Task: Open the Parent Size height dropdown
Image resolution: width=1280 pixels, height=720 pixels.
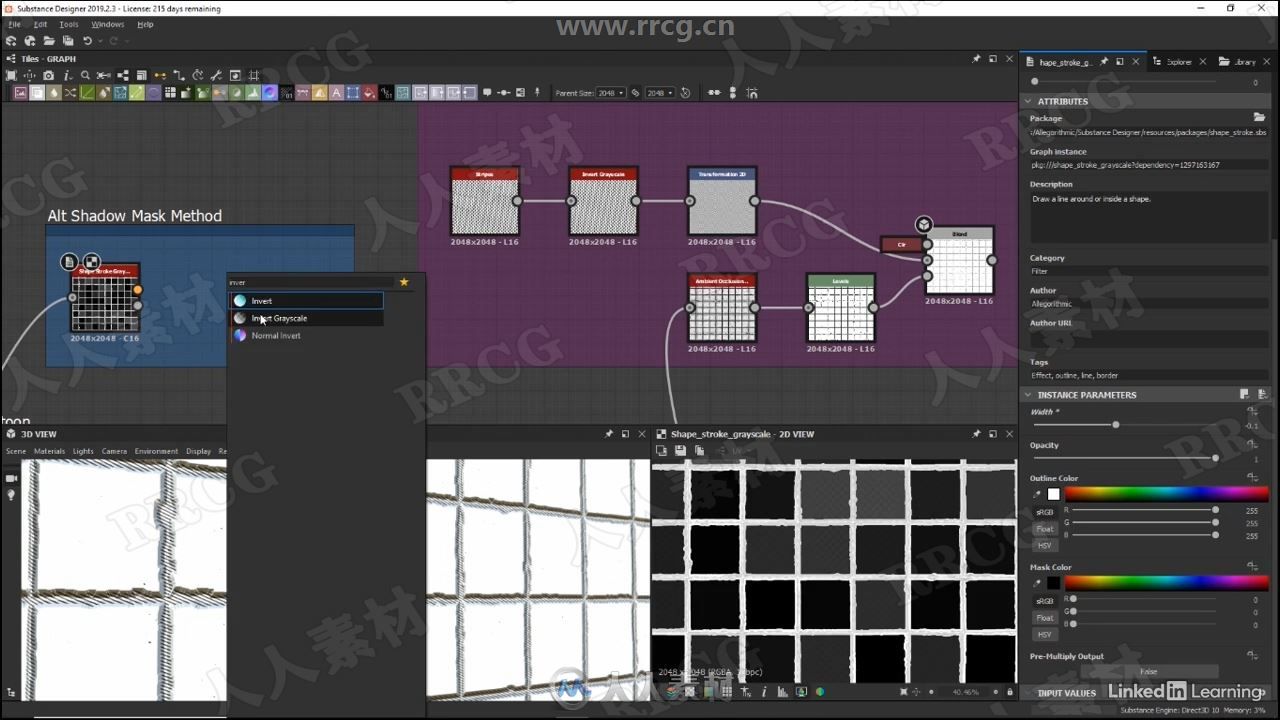Action: point(659,93)
